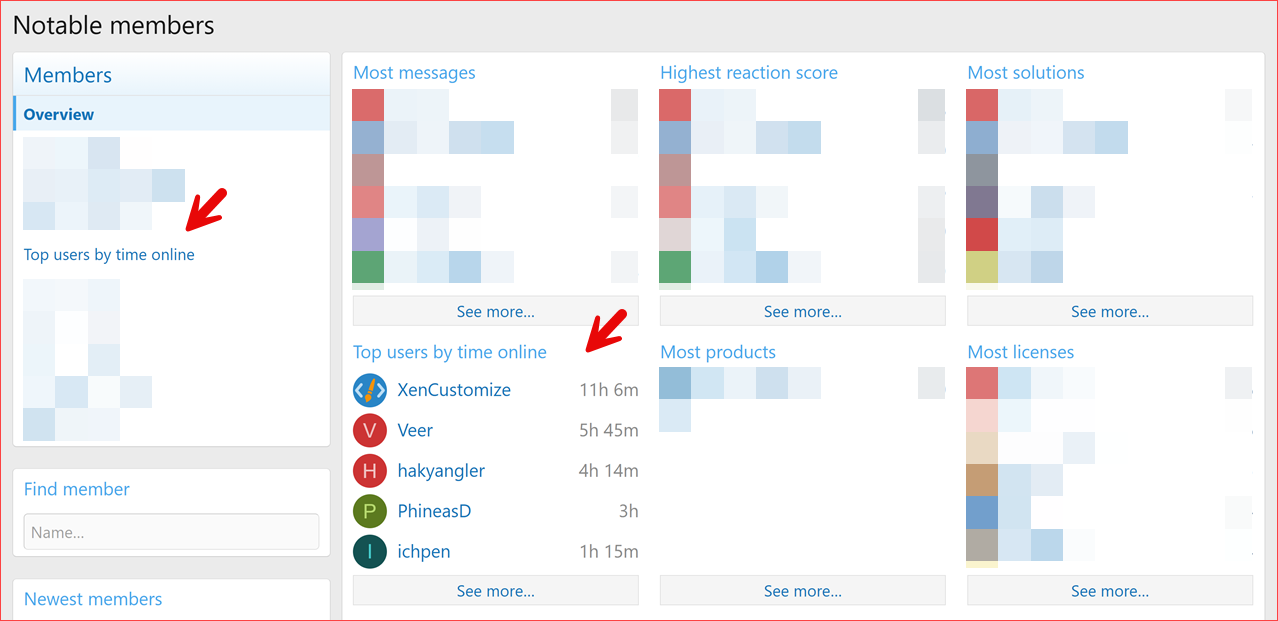This screenshot has height=621, width=1278.
Task: Click See more under Most solutions
Action: point(1109,310)
